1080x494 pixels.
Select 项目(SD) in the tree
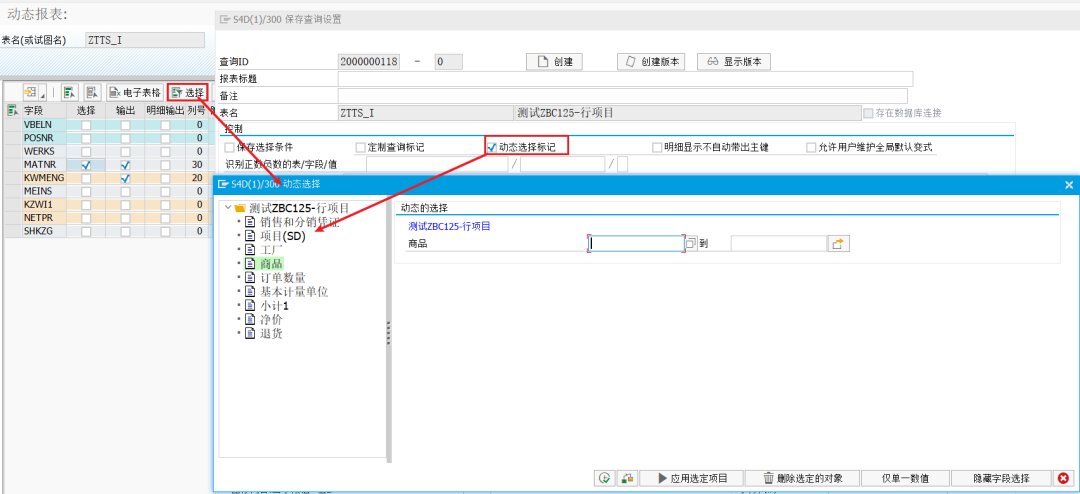[282, 236]
